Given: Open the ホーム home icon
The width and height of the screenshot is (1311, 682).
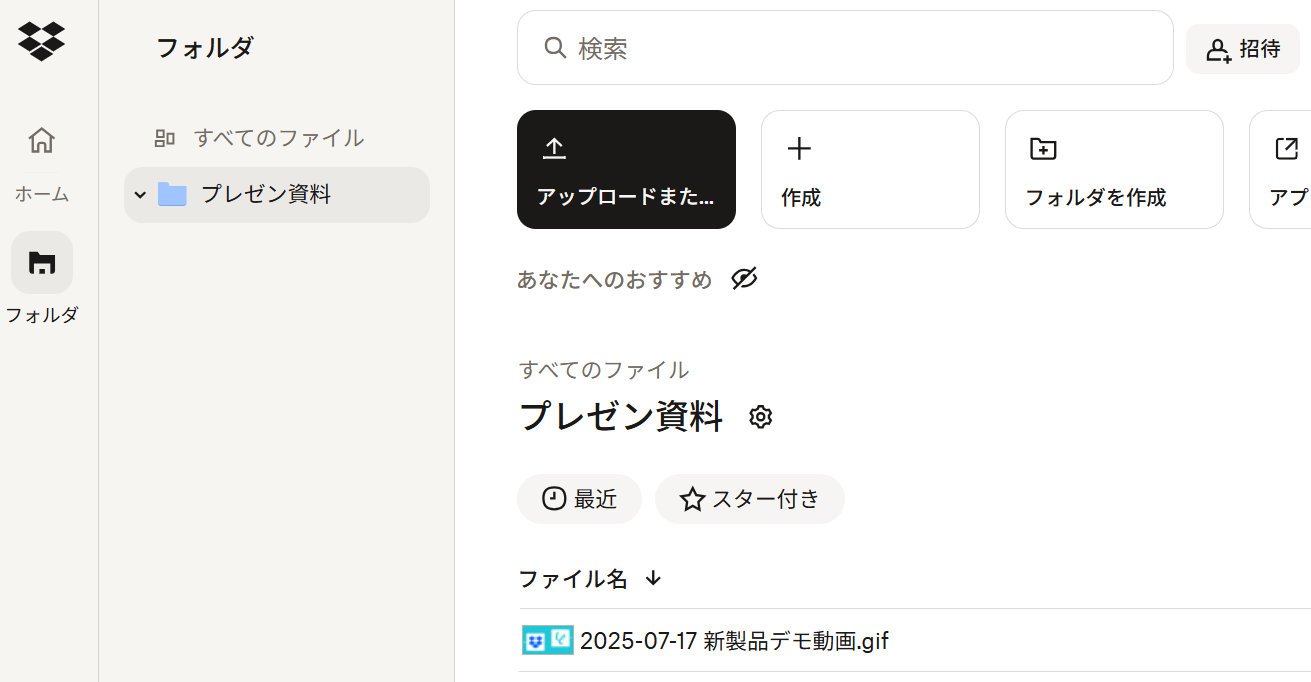Looking at the screenshot, I should (41, 140).
